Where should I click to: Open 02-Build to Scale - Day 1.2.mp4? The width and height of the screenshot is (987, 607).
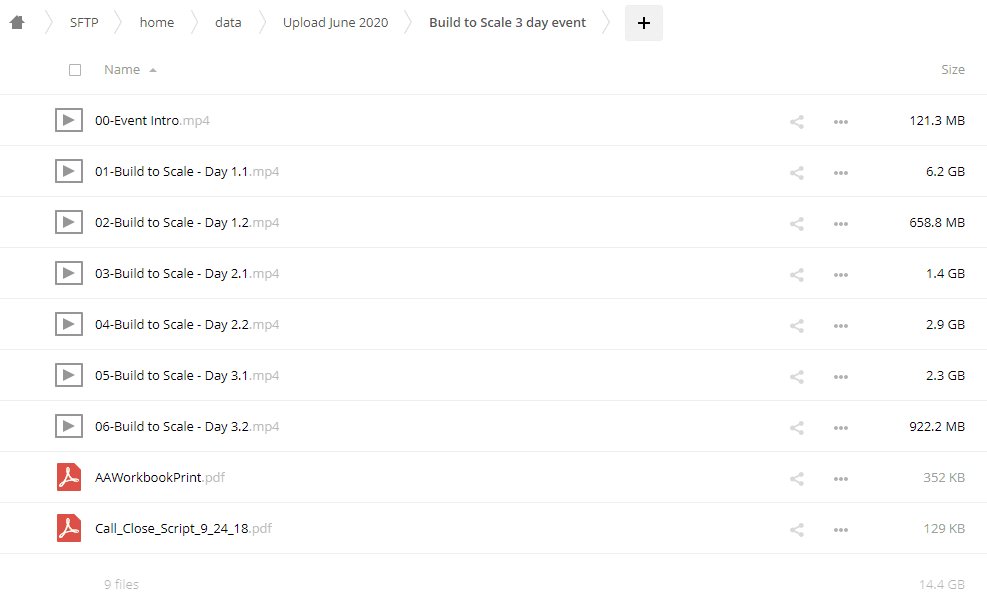(x=187, y=222)
